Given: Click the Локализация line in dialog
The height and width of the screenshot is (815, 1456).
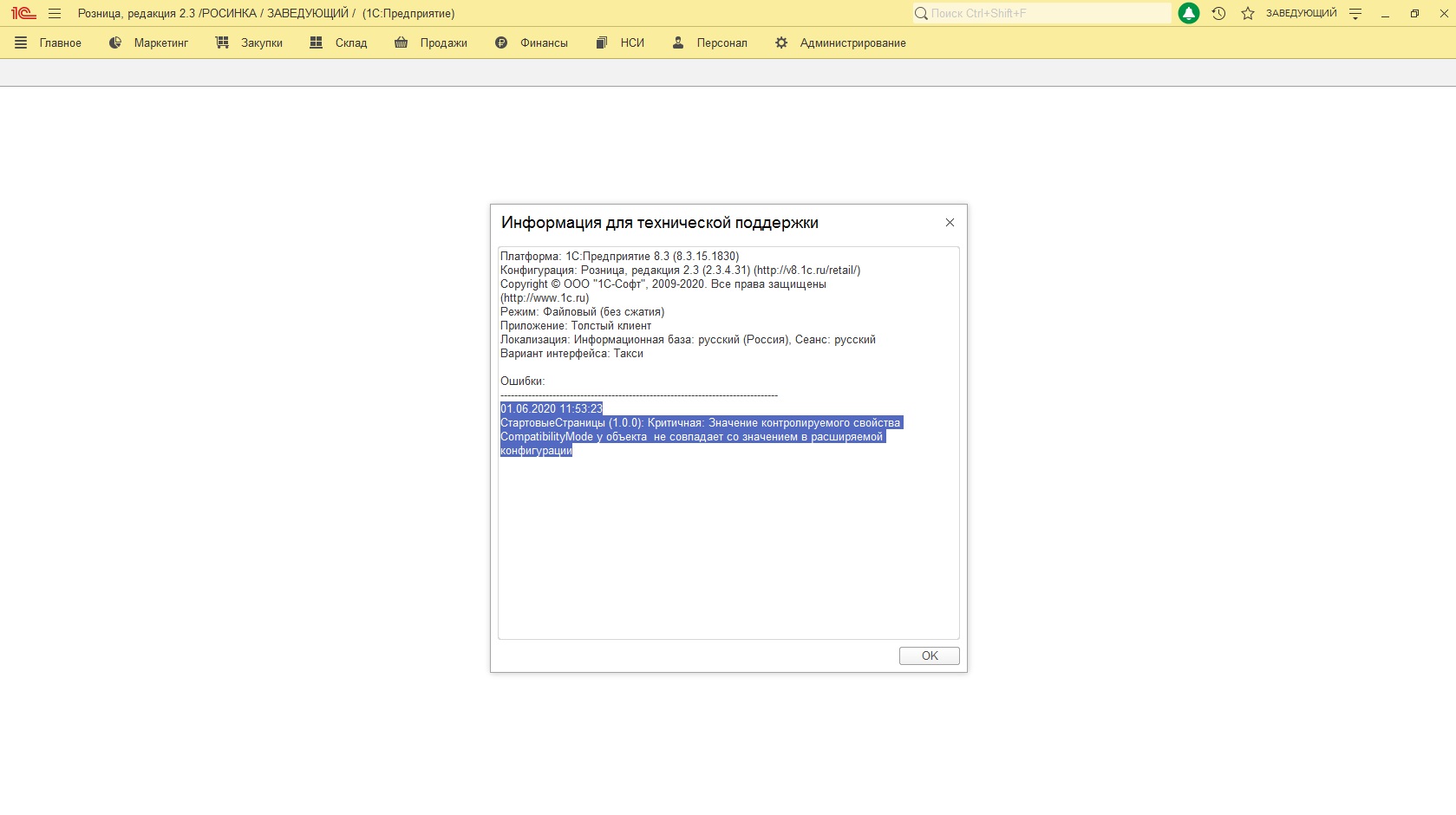Looking at the screenshot, I should click(688, 340).
